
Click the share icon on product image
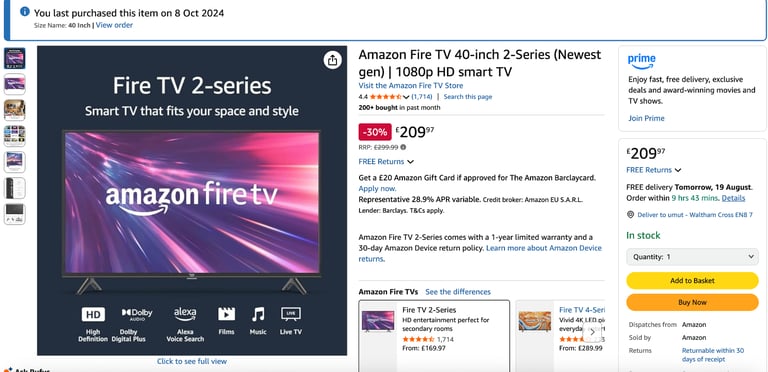pos(333,60)
